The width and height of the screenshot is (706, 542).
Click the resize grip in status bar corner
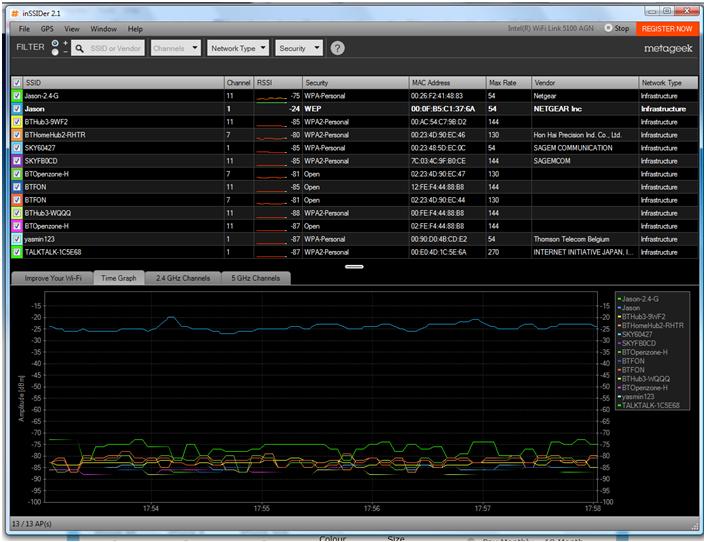tap(696, 526)
